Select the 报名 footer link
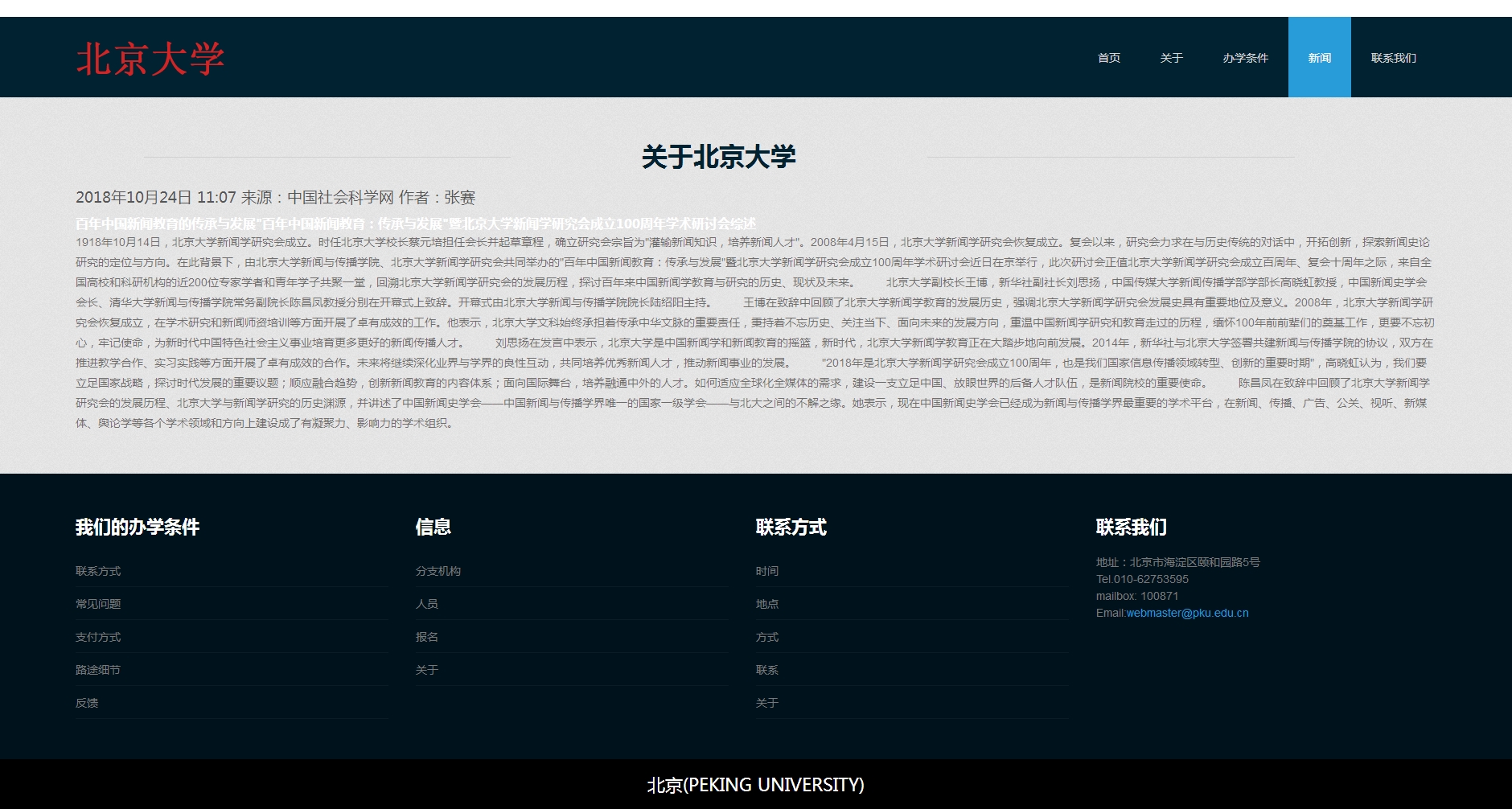Viewport: 1512px width, 809px height. coord(427,637)
